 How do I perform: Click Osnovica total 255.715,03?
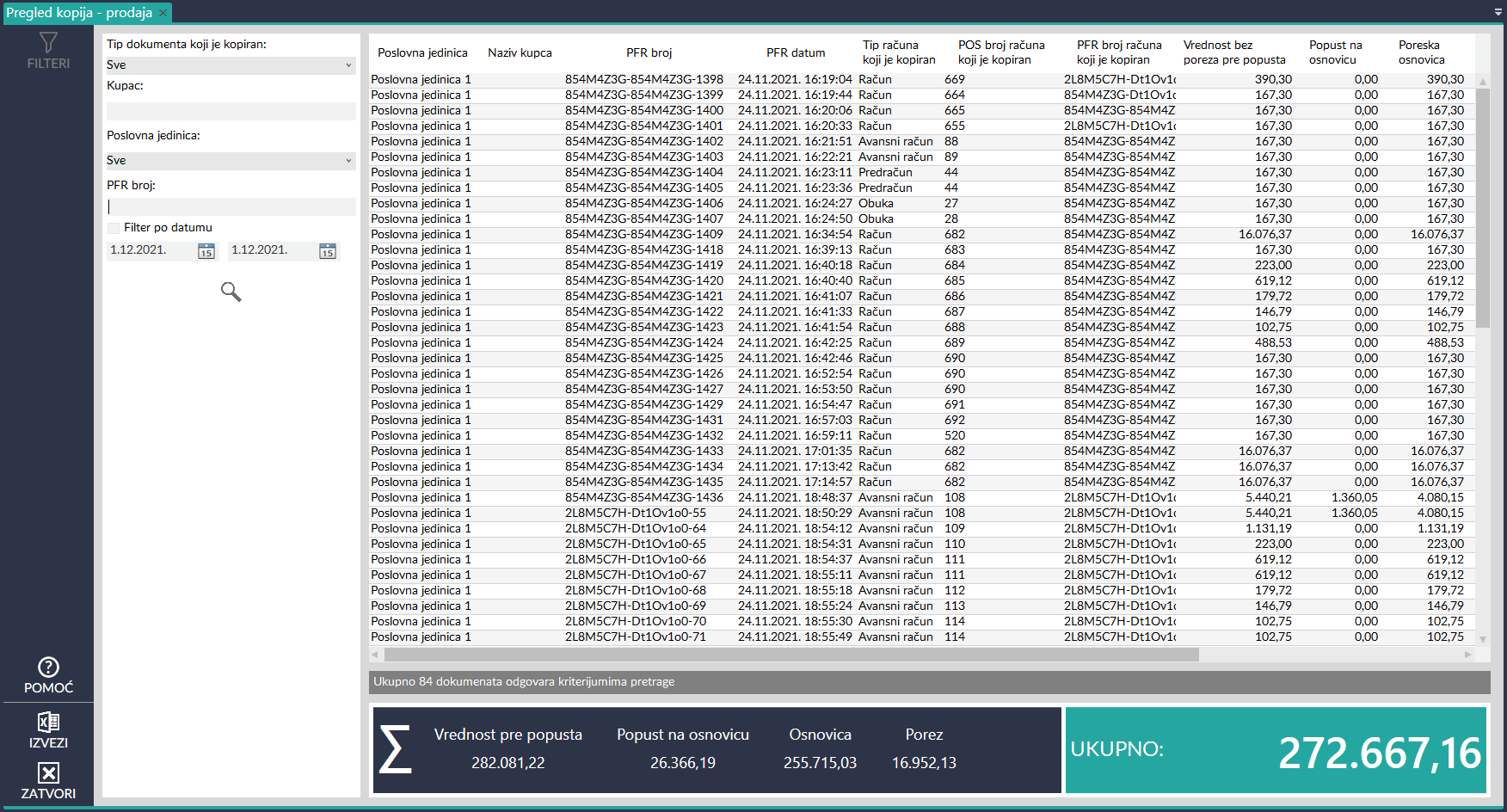click(x=820, y=763)
